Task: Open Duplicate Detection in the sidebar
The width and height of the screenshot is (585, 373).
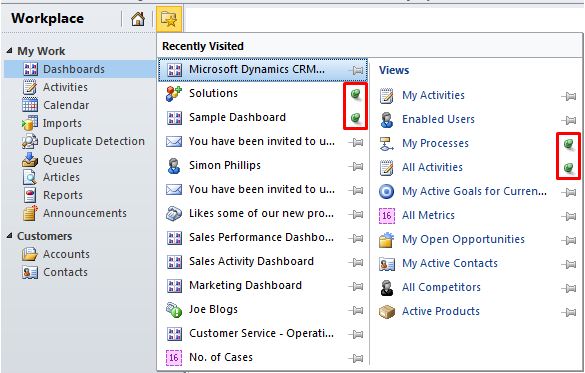Action: 94,141
